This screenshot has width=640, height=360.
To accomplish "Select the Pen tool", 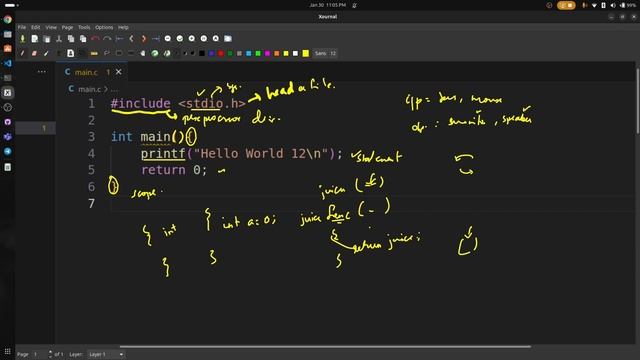I will click(22, 53).
